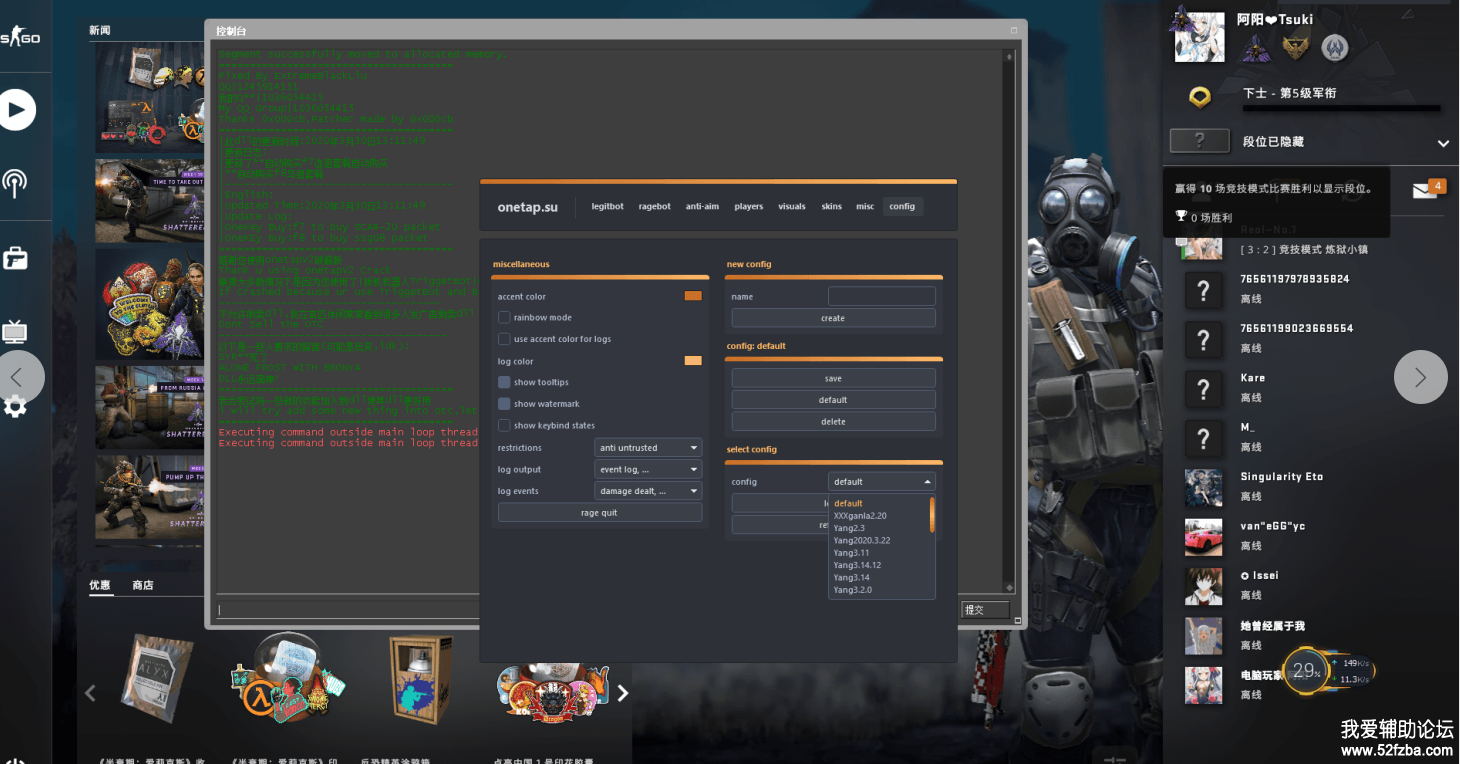Open the Play menu from sidebar

tap(15, 110)
